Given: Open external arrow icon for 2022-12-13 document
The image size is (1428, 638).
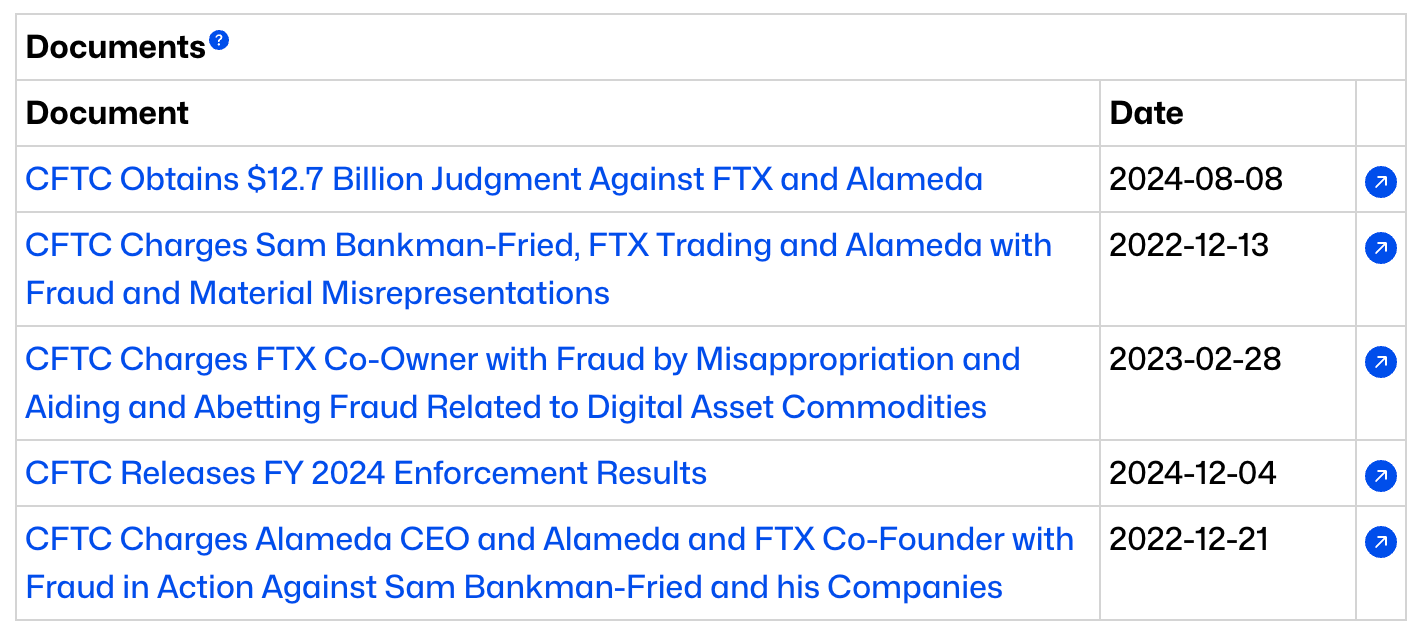Looking at the screenshot, I should tap(1380, 247).
